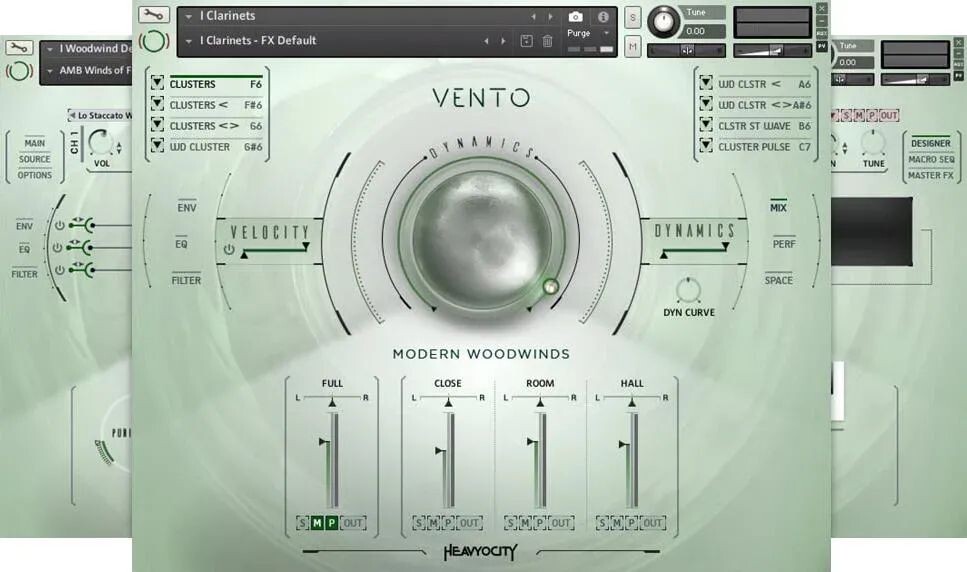The width and height of the screenshot is (967, 572).
Task: Click the wrench icon for I Clarinets
Action: (x=154, y=15)
